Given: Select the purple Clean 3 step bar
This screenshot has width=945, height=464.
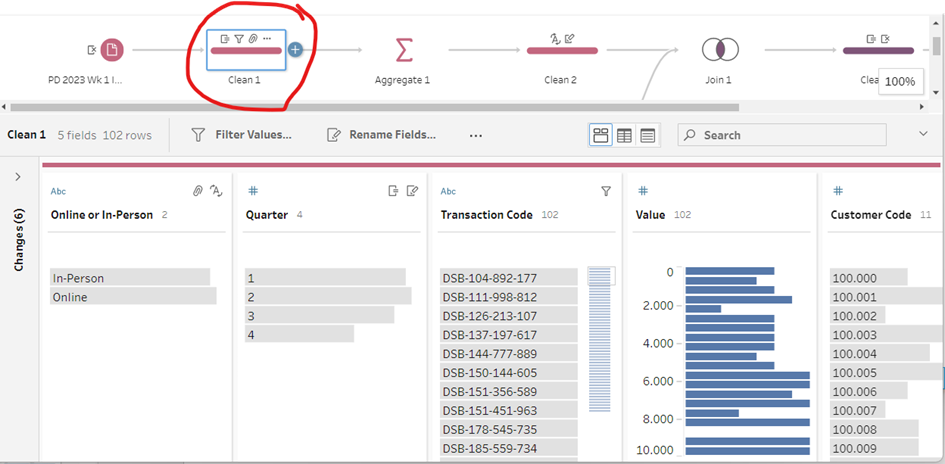Looking at the screenshot, I should coord(878,51).
